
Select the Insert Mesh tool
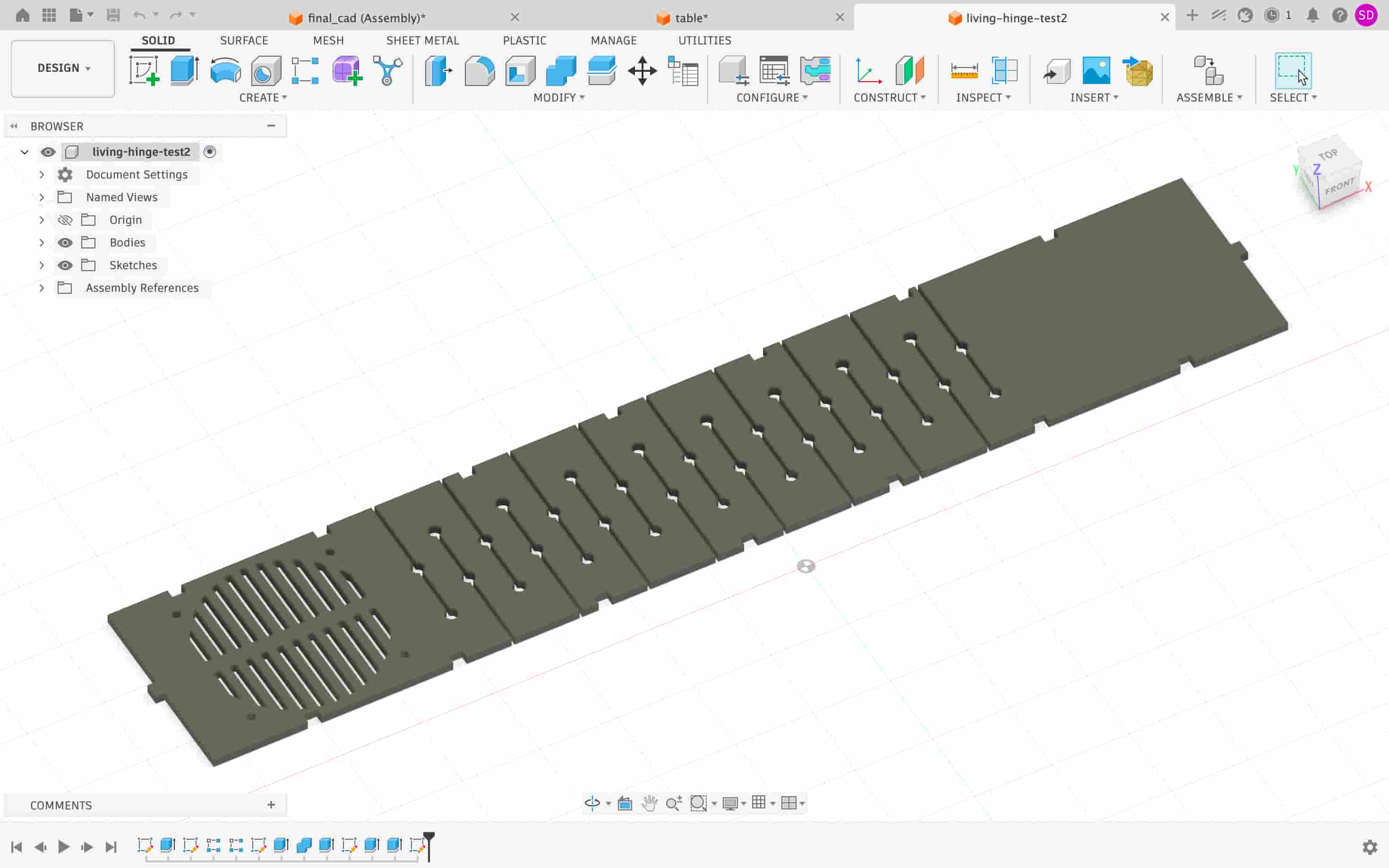(x=1138, y=71)
